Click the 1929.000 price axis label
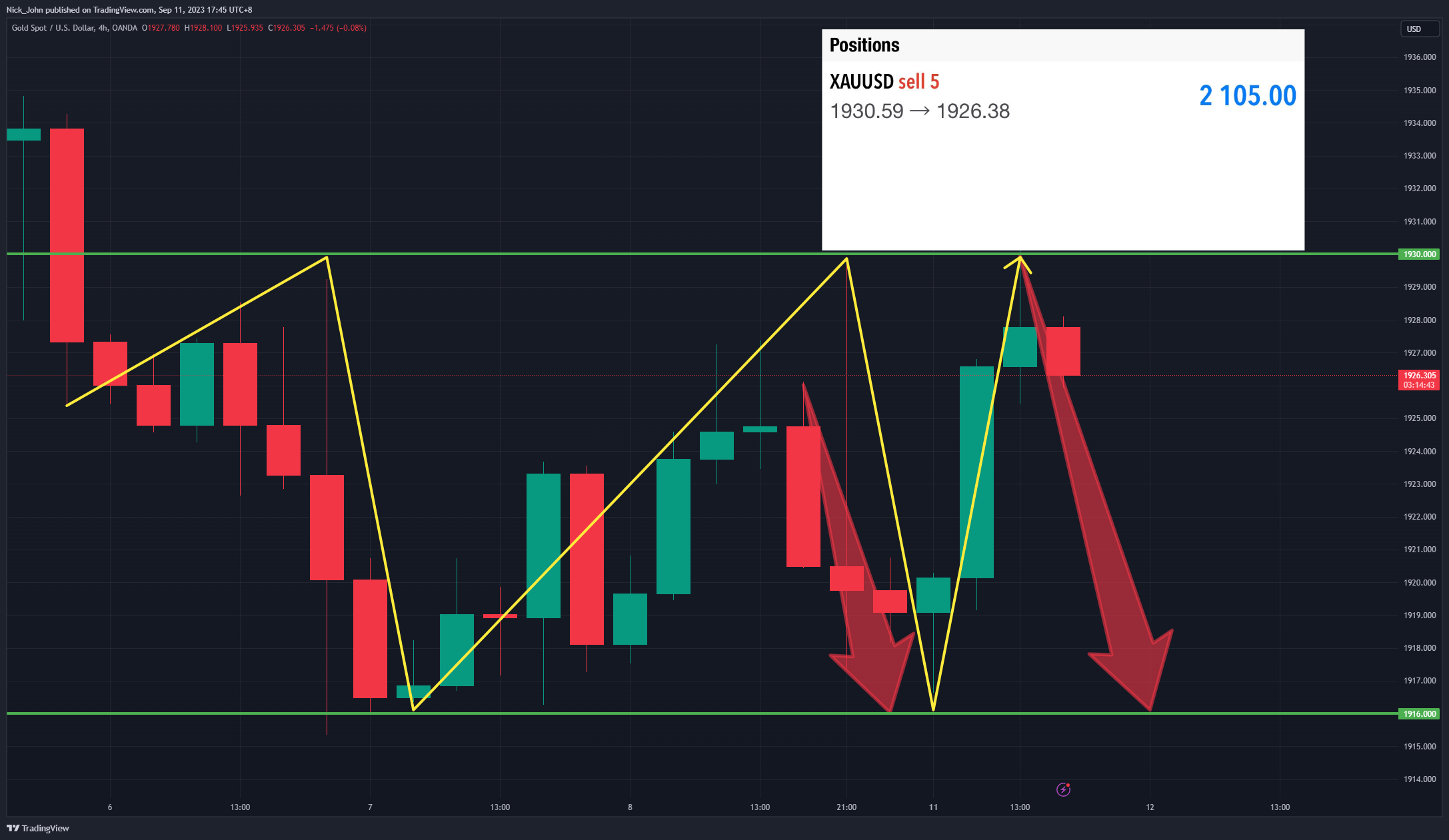The height and width of the screenshot is (840, 1449). [x=1420, y=287]
